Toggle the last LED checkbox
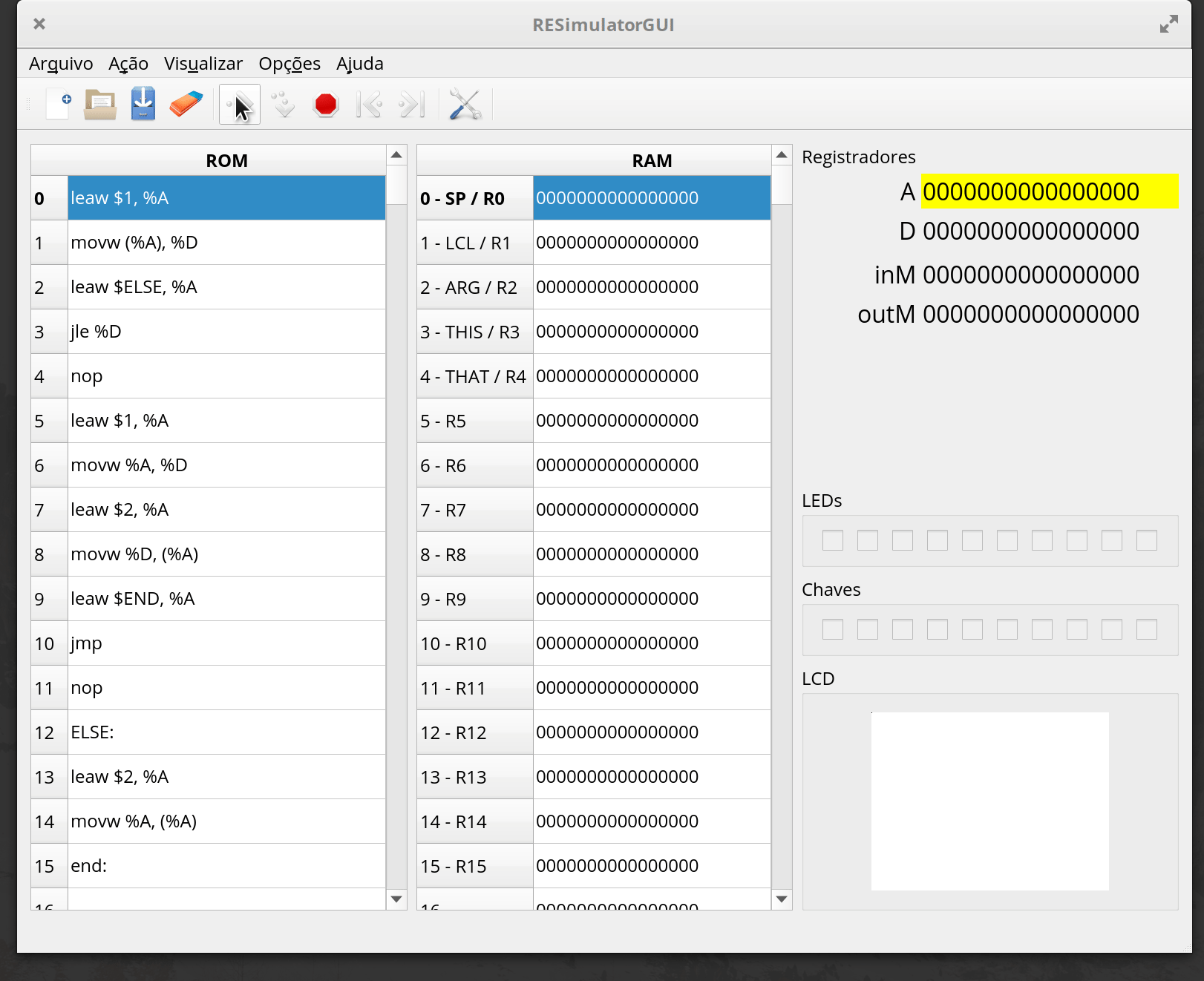This screenshot has height=981, width=1204. pos(1147,540)
